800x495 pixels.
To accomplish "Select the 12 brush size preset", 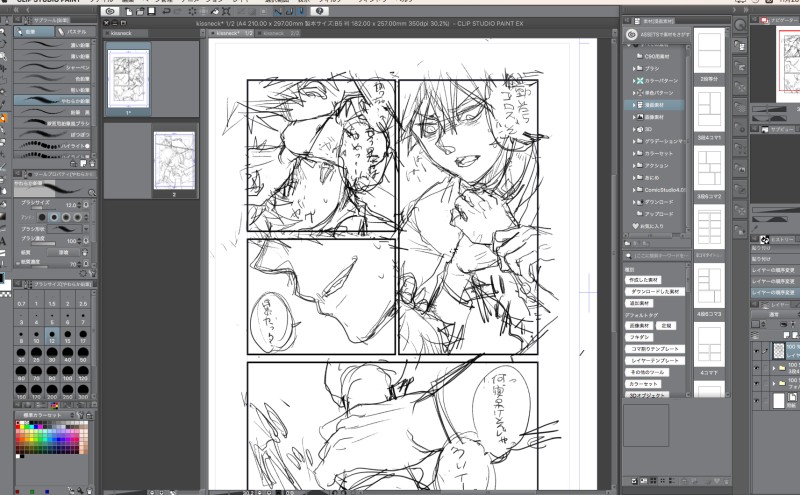I will click(x=52, y=336).
